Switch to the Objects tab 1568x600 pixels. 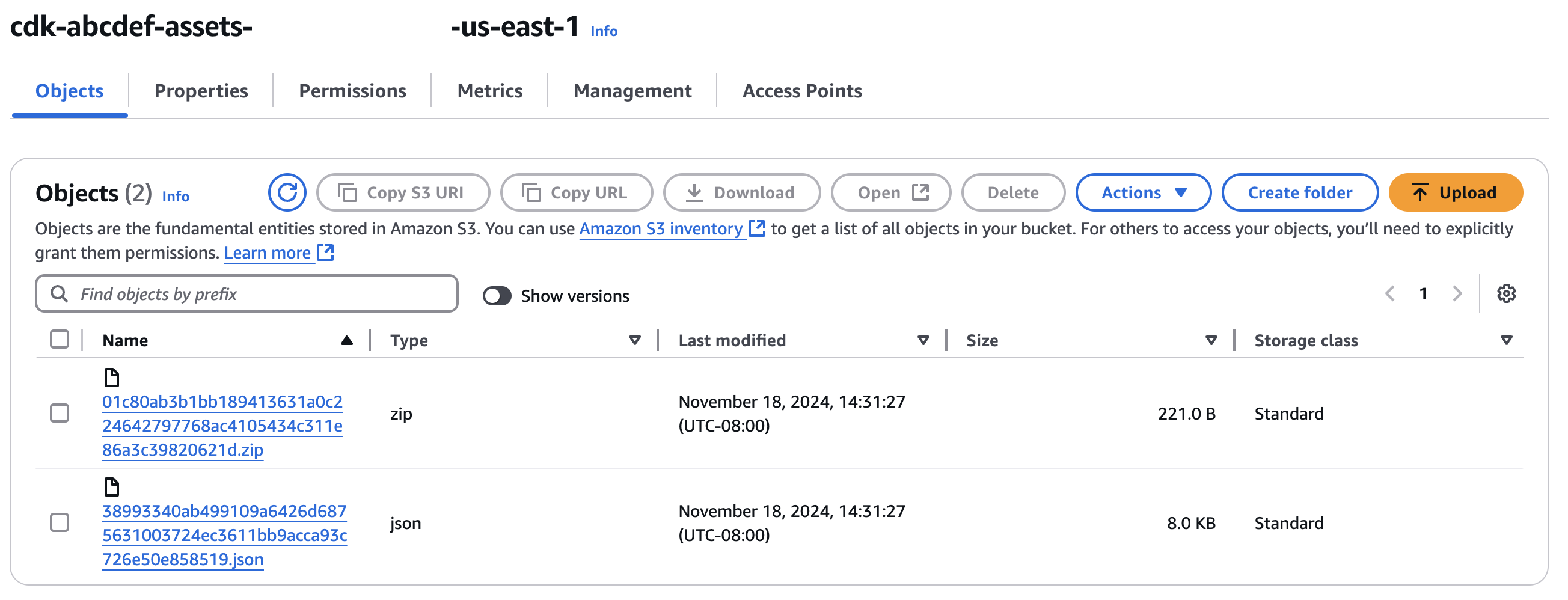(x=69, y=91)
